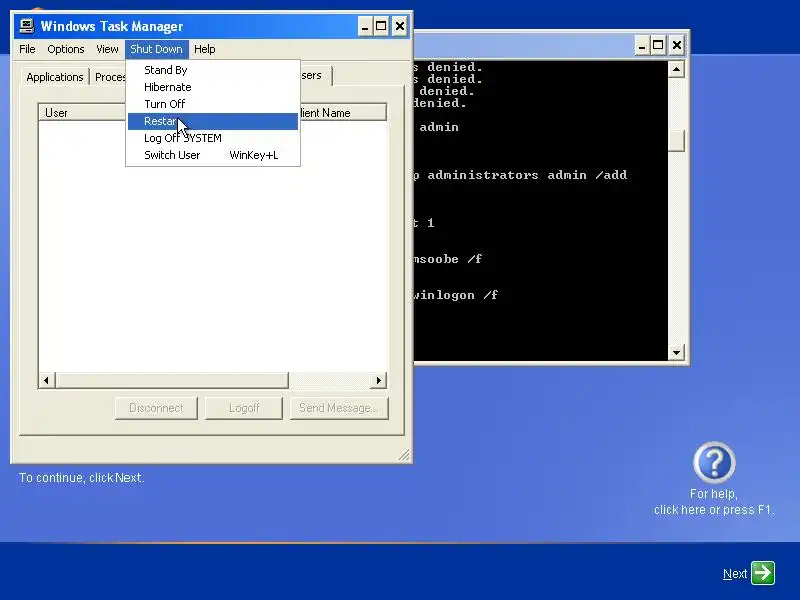Choose Stand By from Shut Down menu
The image size is (800, 600).
click(x=213, y=70)
